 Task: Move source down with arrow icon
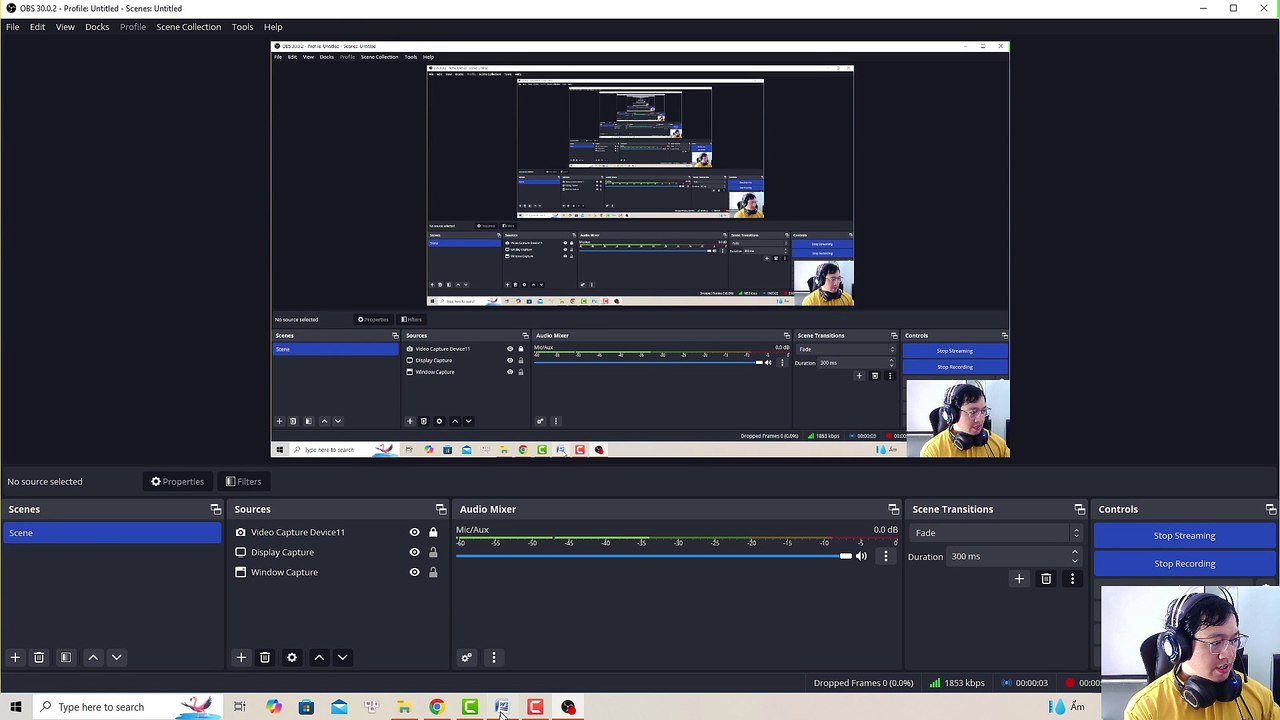point(342,657)
